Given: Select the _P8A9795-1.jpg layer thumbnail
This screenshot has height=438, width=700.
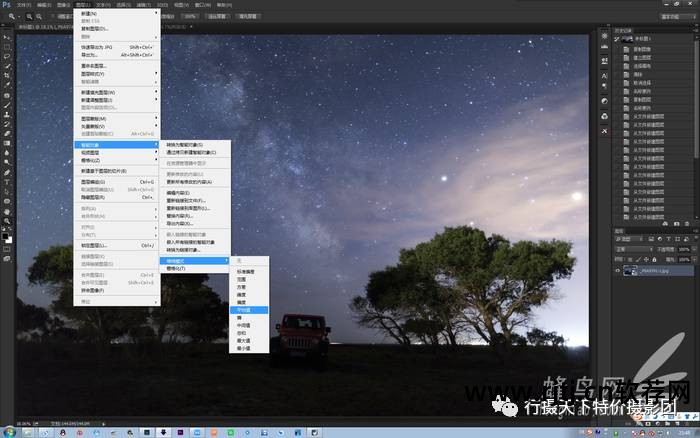Looking at the screenshot, I should click(632, 271).
